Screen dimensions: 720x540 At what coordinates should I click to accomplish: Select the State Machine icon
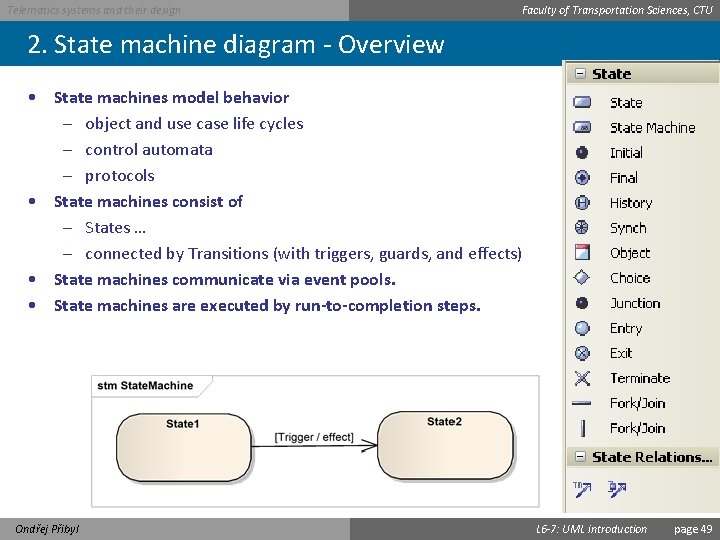(582, 127)
